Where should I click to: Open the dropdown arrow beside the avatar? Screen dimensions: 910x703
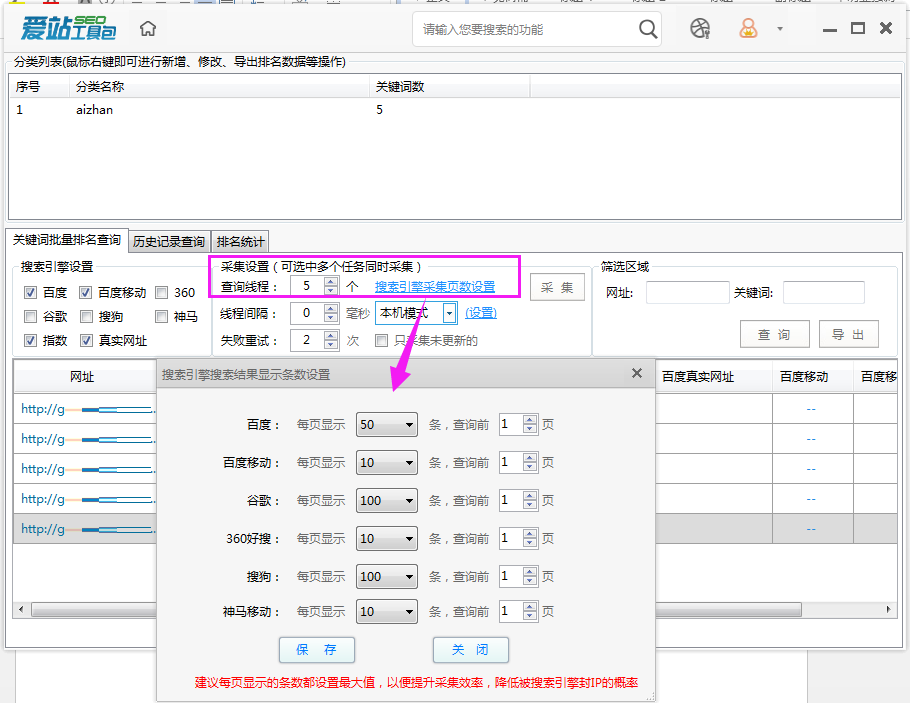click(x=778, y=29)
